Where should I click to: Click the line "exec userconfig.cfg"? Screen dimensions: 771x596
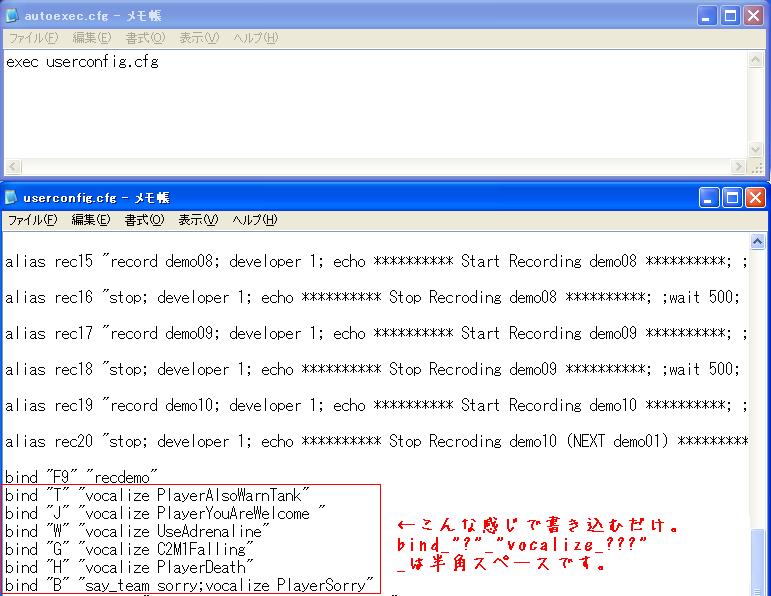82,62
